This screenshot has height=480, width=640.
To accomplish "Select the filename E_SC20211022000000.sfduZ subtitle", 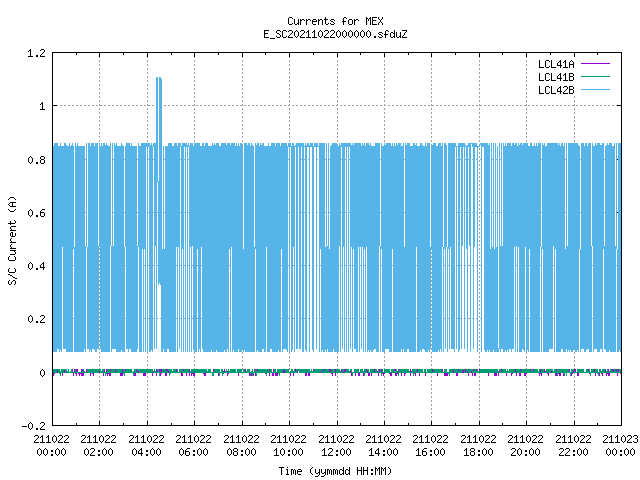I will (335, 34).
